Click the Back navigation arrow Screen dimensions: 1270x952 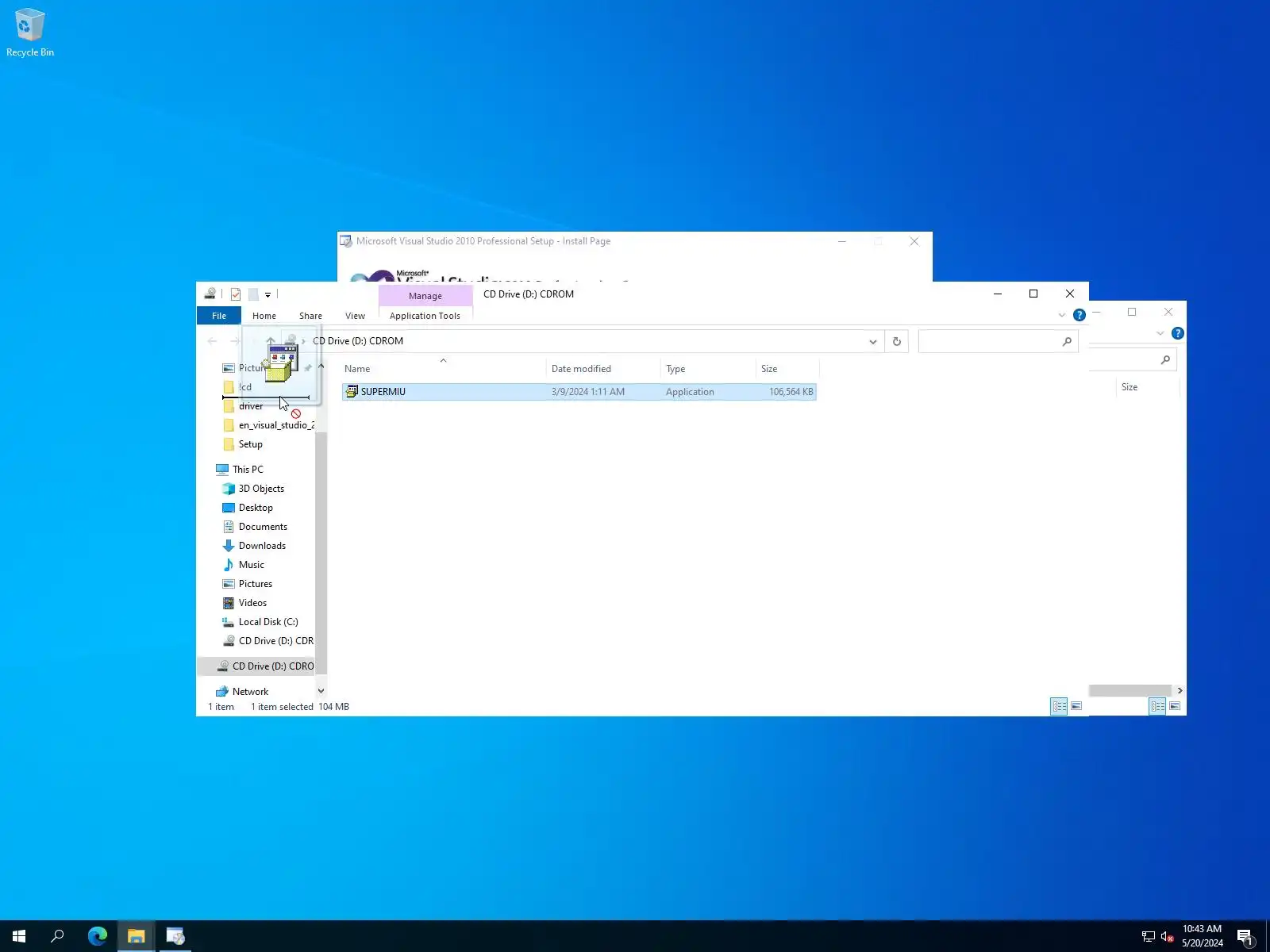(x=212, y=341)
